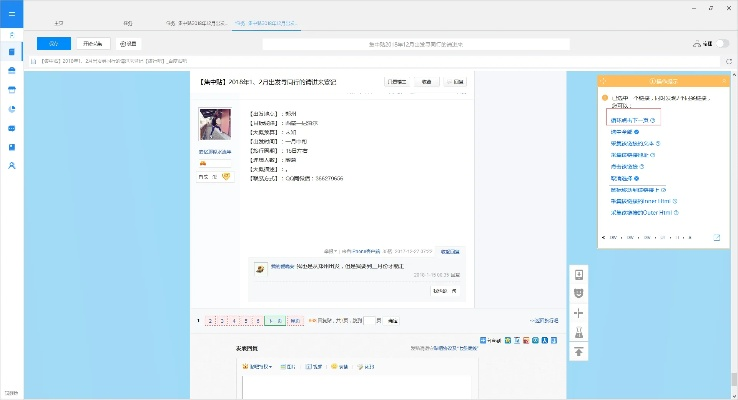This screenshot has width=738, height=400.
Task: Click the commenter's small avatar
Action: tap(260, 269)
